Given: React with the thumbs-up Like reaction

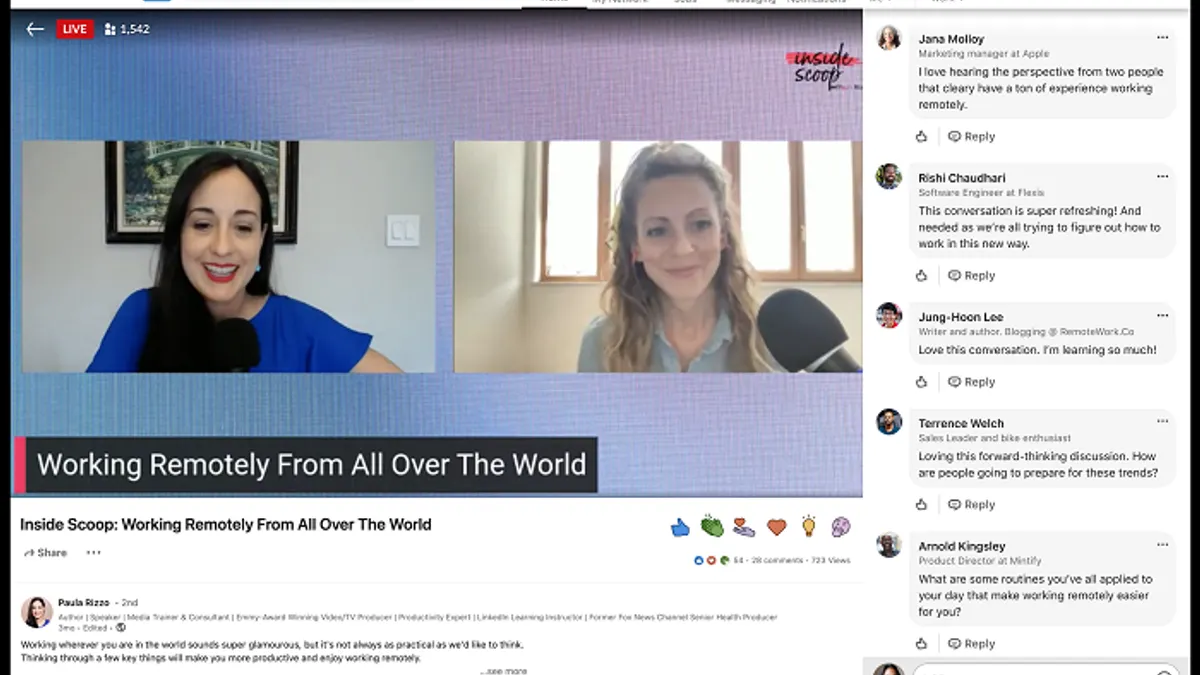Looking at the screenshot, I should pyautogui.click(x=680, y=526).
